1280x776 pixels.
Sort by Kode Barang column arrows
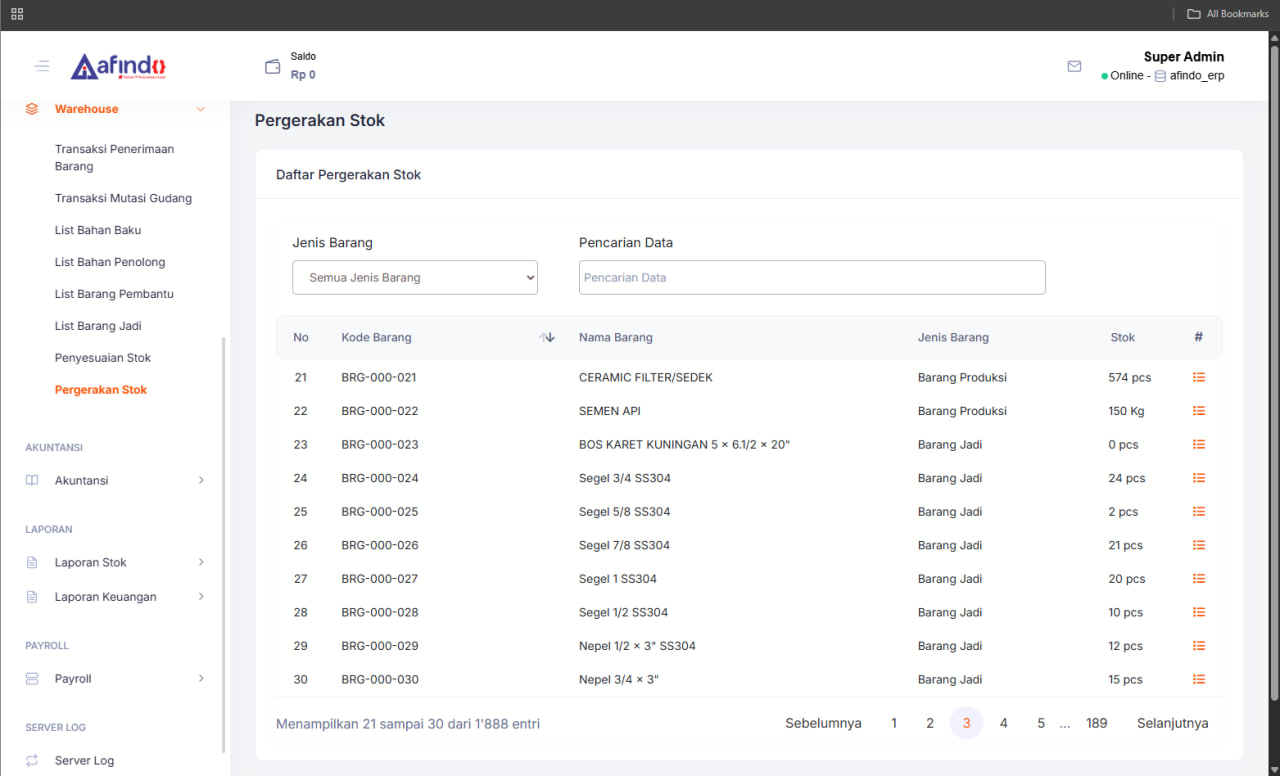coord(547,337)
